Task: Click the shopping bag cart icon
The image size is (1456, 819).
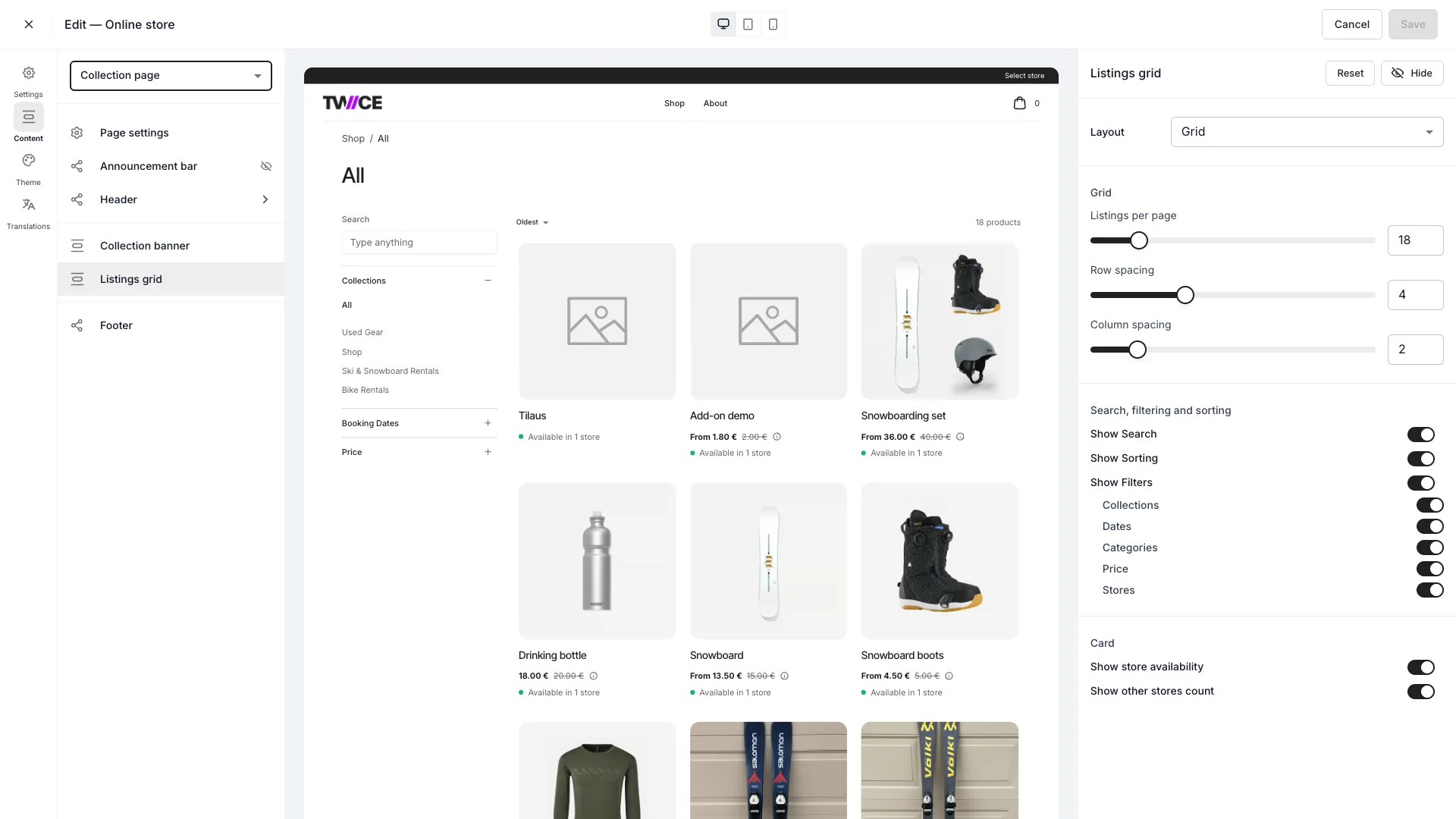Action: coord(1019,103)
